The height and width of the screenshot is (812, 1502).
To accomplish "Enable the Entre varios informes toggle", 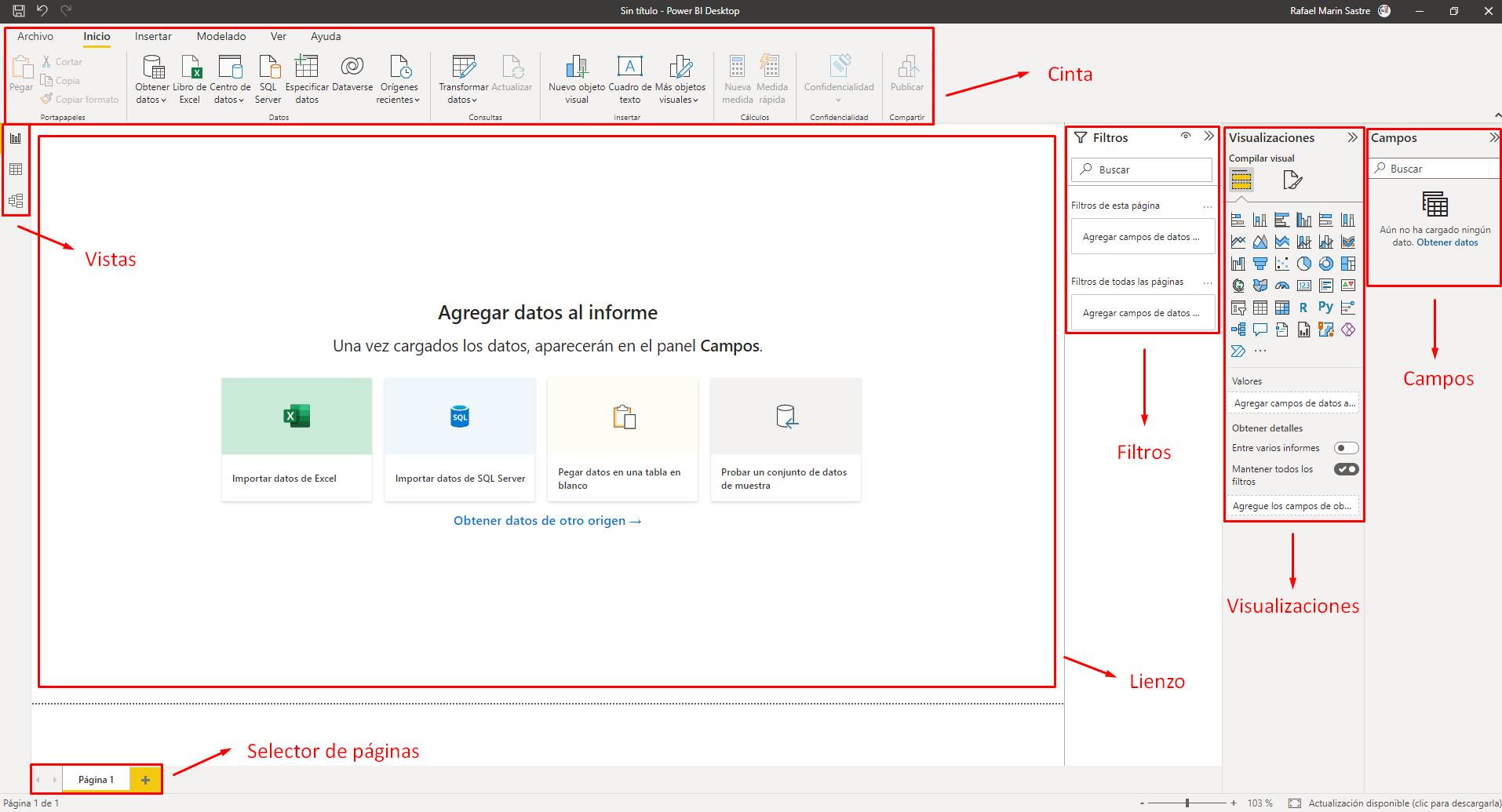I will (1346, 448).
